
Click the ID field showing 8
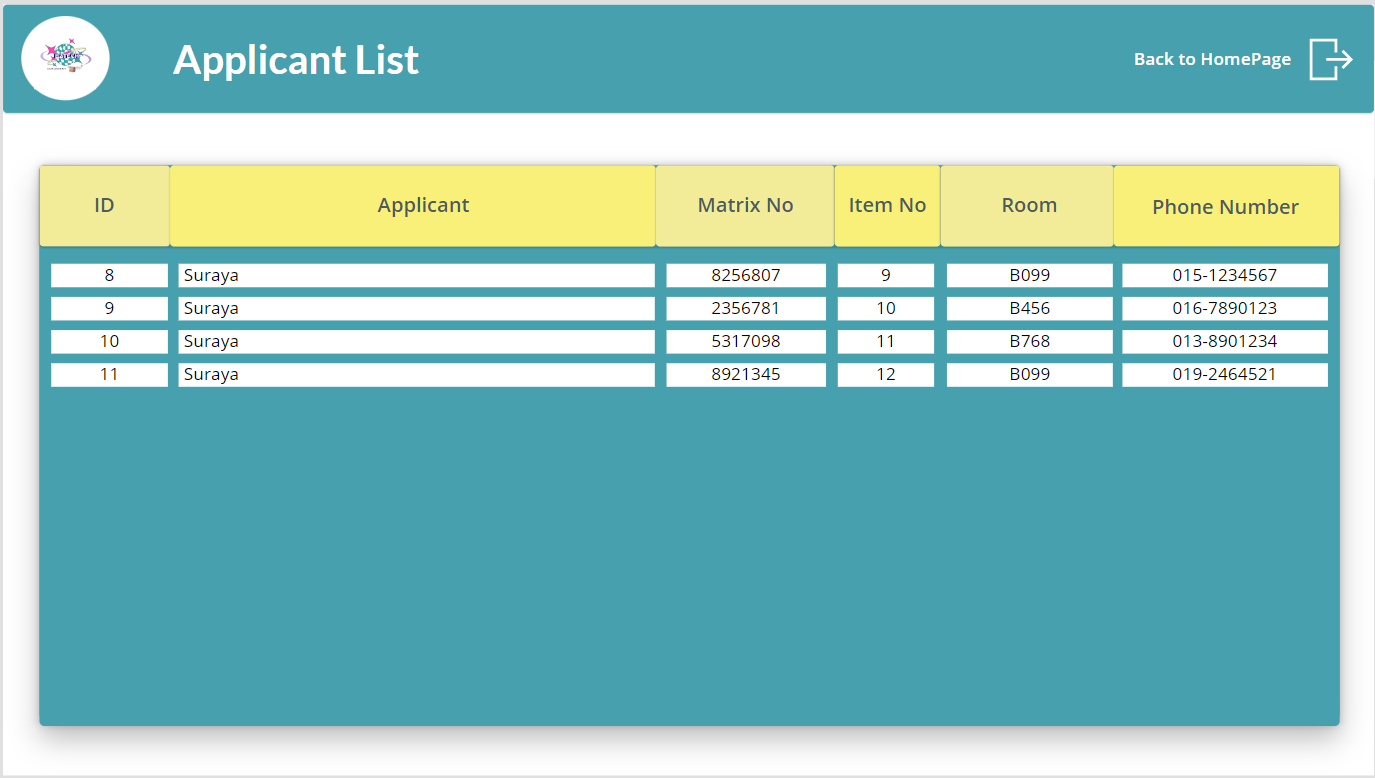tap(109, 275)
